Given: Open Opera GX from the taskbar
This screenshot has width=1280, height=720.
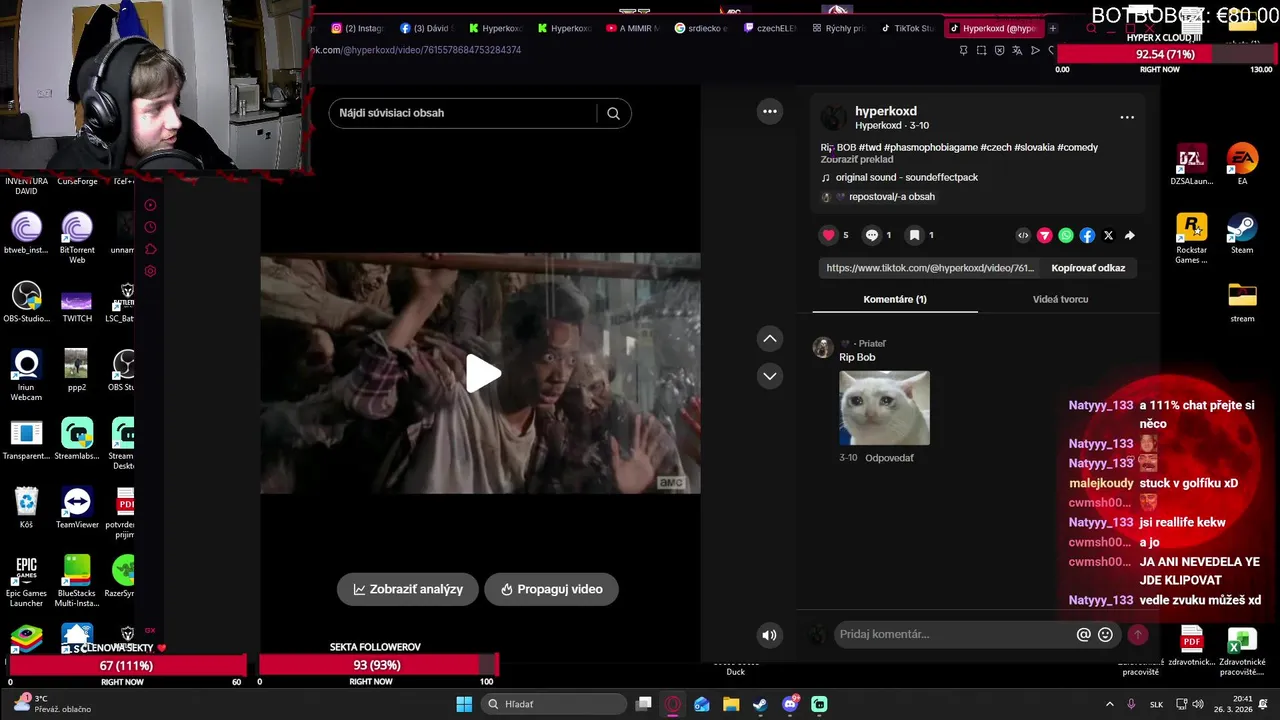Looking at the screenshot, I should 673,704.
